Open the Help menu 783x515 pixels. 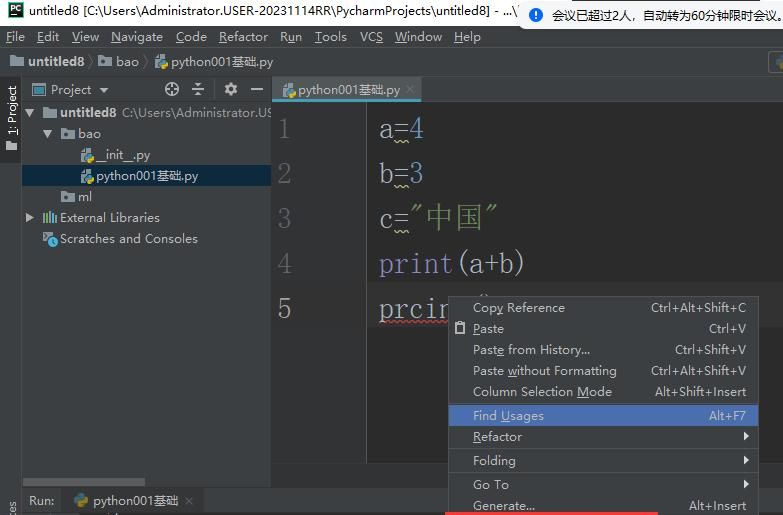coord(467,37)
